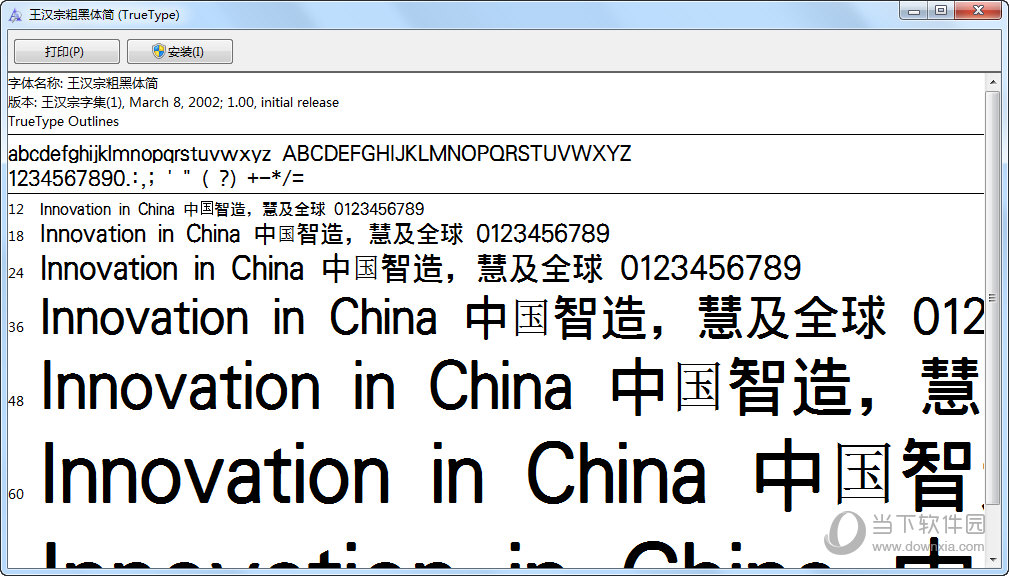Click the 安装(I) install button
Image resolution: width=1009 pixels, height=576 pixels.
(x=180, y=51)
